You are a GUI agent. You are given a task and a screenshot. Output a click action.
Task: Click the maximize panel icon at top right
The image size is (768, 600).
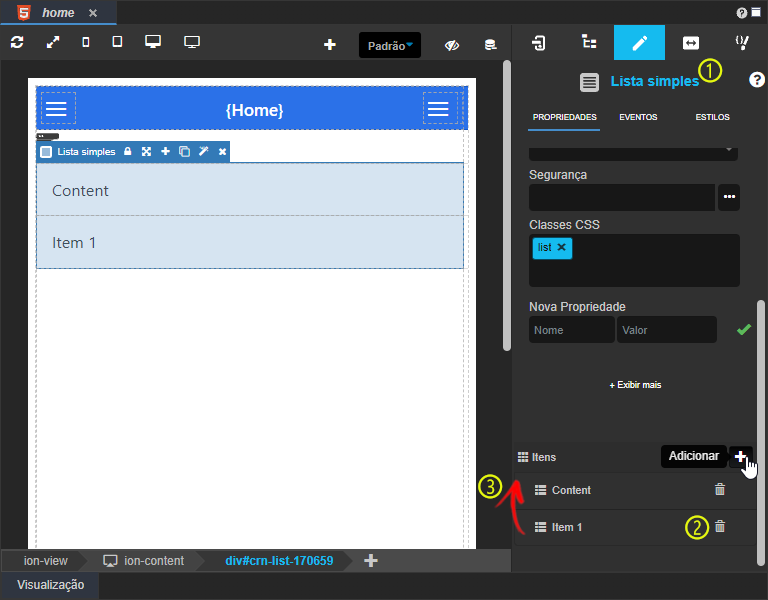pyautogui.click(x=756, y=13)
